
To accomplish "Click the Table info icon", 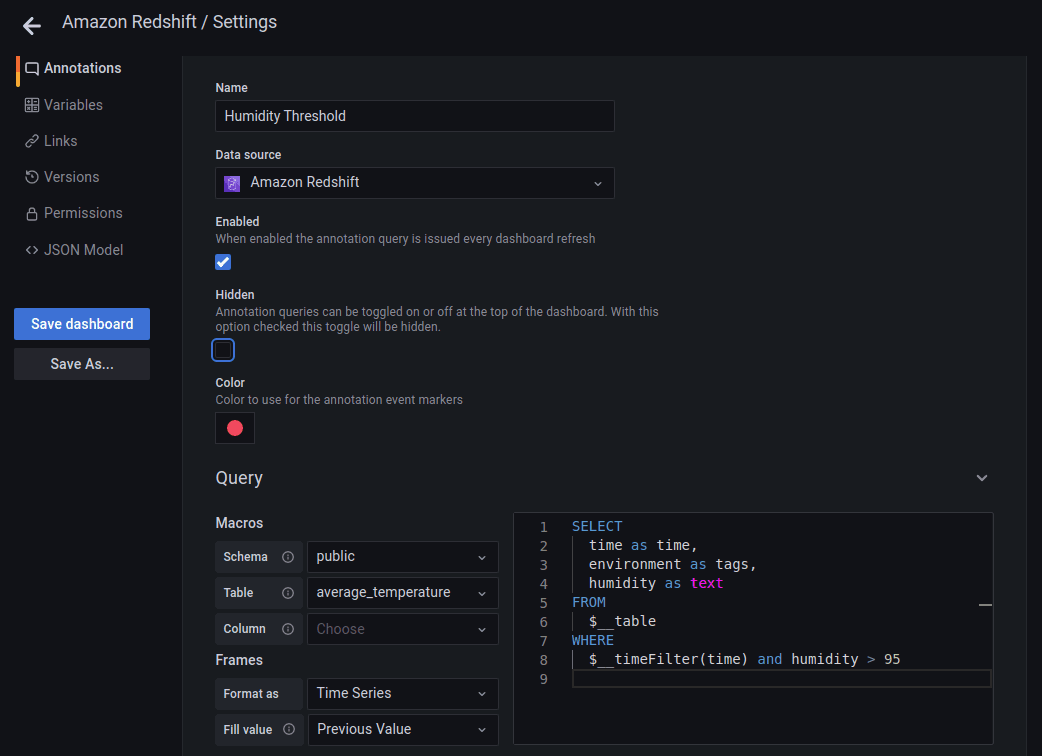I will click(x=288, y=593).
